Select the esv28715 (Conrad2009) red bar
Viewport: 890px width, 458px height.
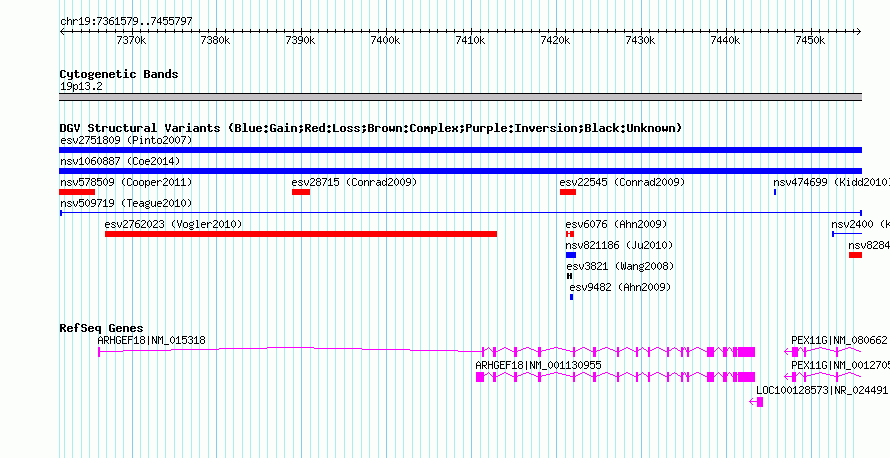301,192
